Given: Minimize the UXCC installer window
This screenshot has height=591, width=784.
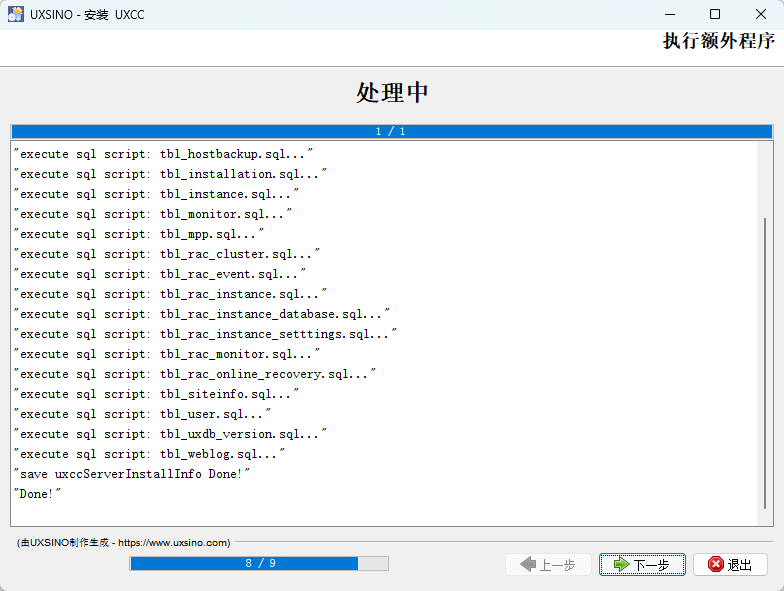Looking at the screenshot, I should (x=670, y=15).
